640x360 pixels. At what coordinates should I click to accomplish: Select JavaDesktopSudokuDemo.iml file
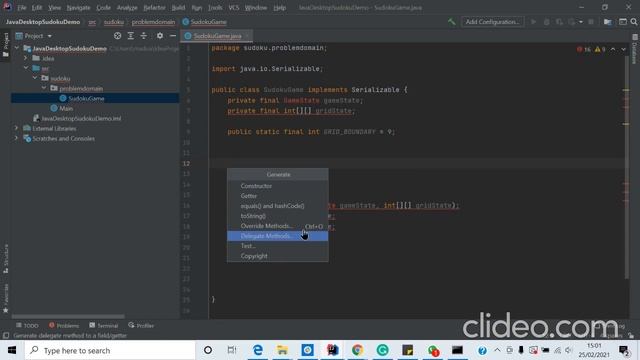(x=81, y=118)
